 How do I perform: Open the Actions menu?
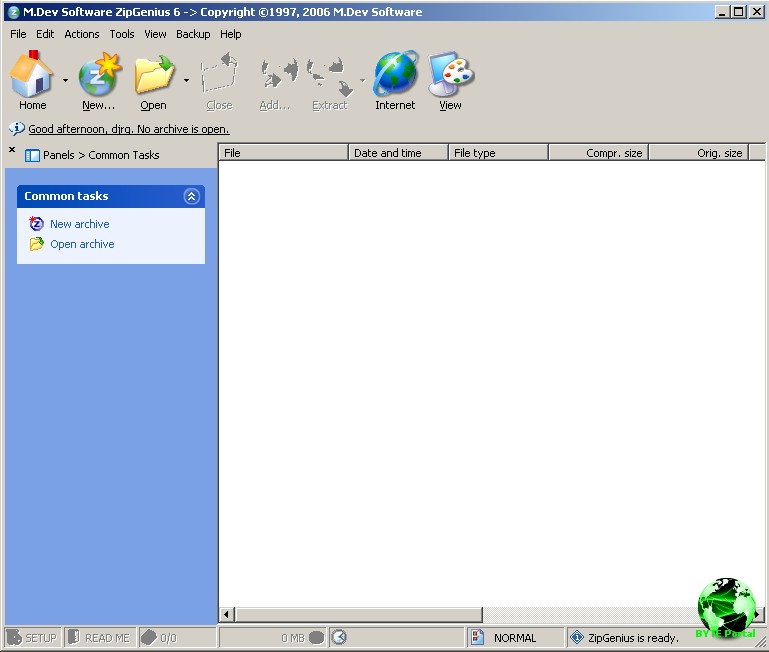[82, 34]
